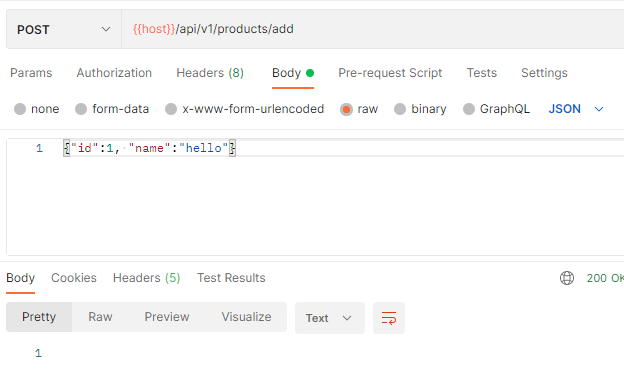Image resolution: width=624 pixels, height=374 pixels.
Task: Click the request URL input field
Action: pyautogui.click(x=372, y=29)
